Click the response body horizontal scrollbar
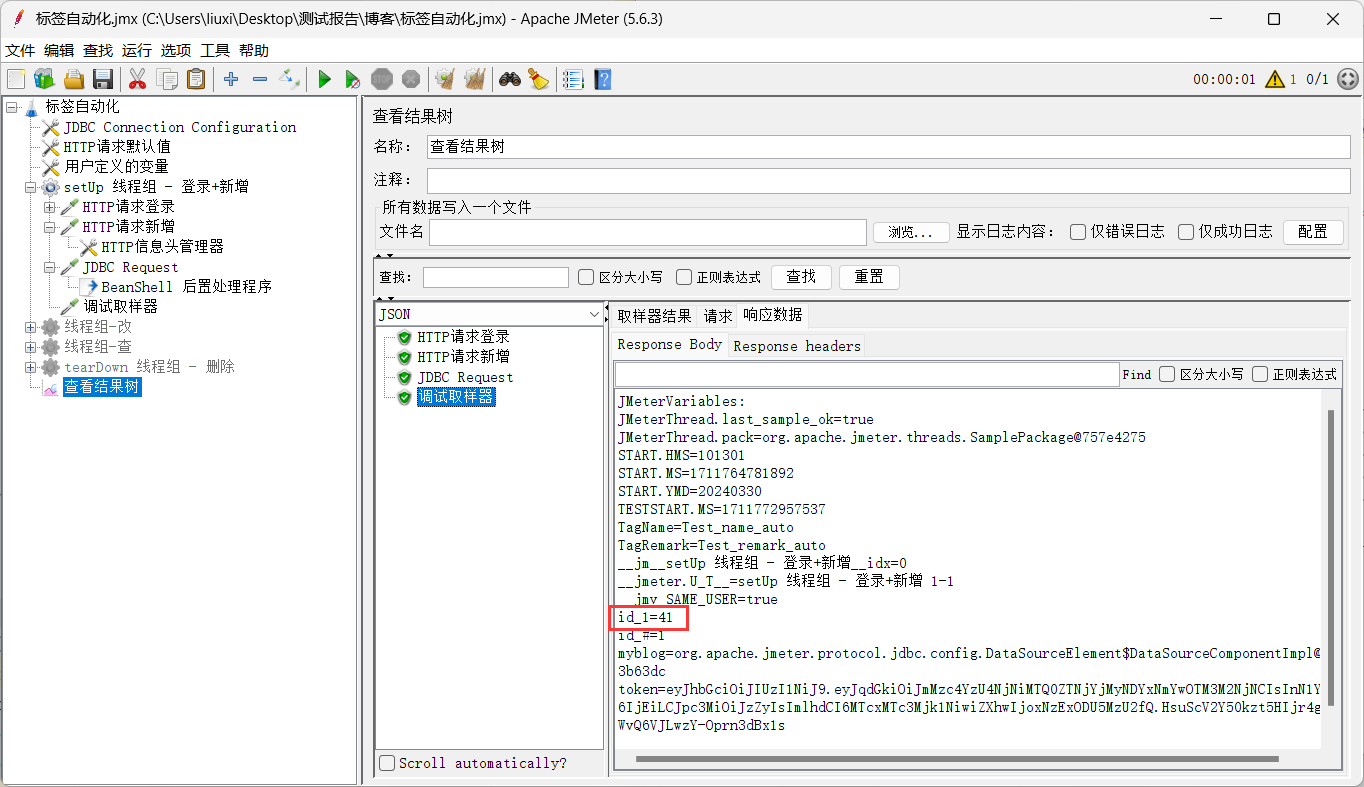The image size is (1364, 787). tap(957, 759)
